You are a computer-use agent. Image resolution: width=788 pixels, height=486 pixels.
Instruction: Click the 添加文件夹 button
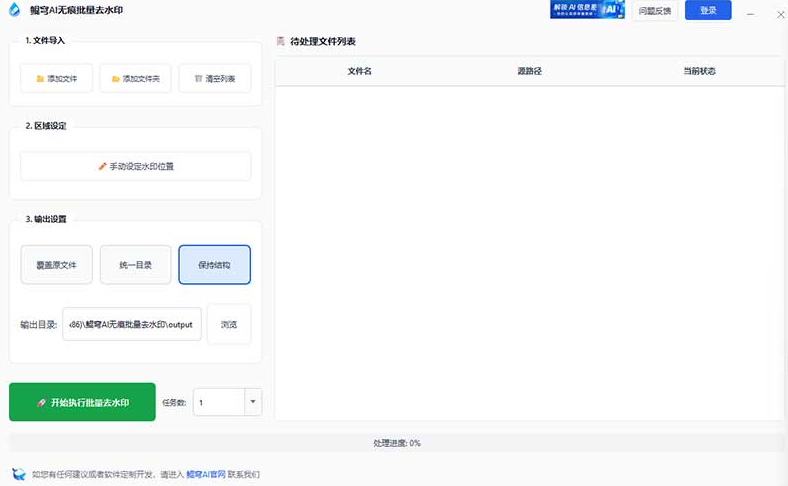135,78
